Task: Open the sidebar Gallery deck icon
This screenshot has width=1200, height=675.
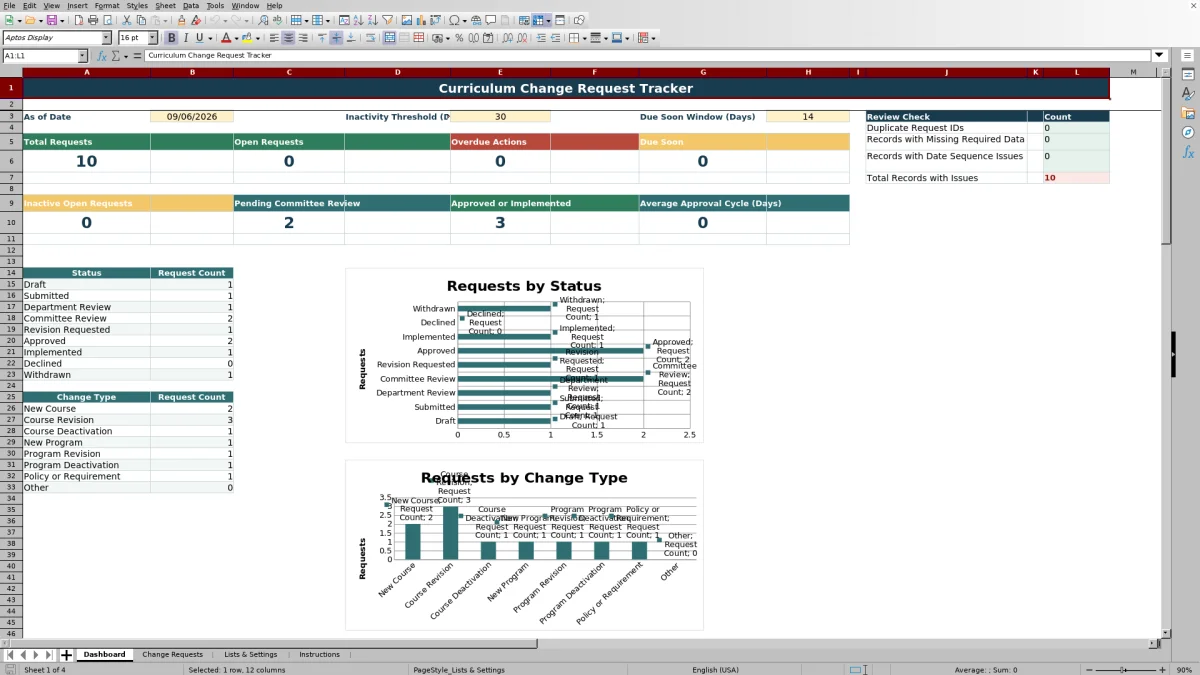Action: pyautogui.click(x=1188, y=113)
